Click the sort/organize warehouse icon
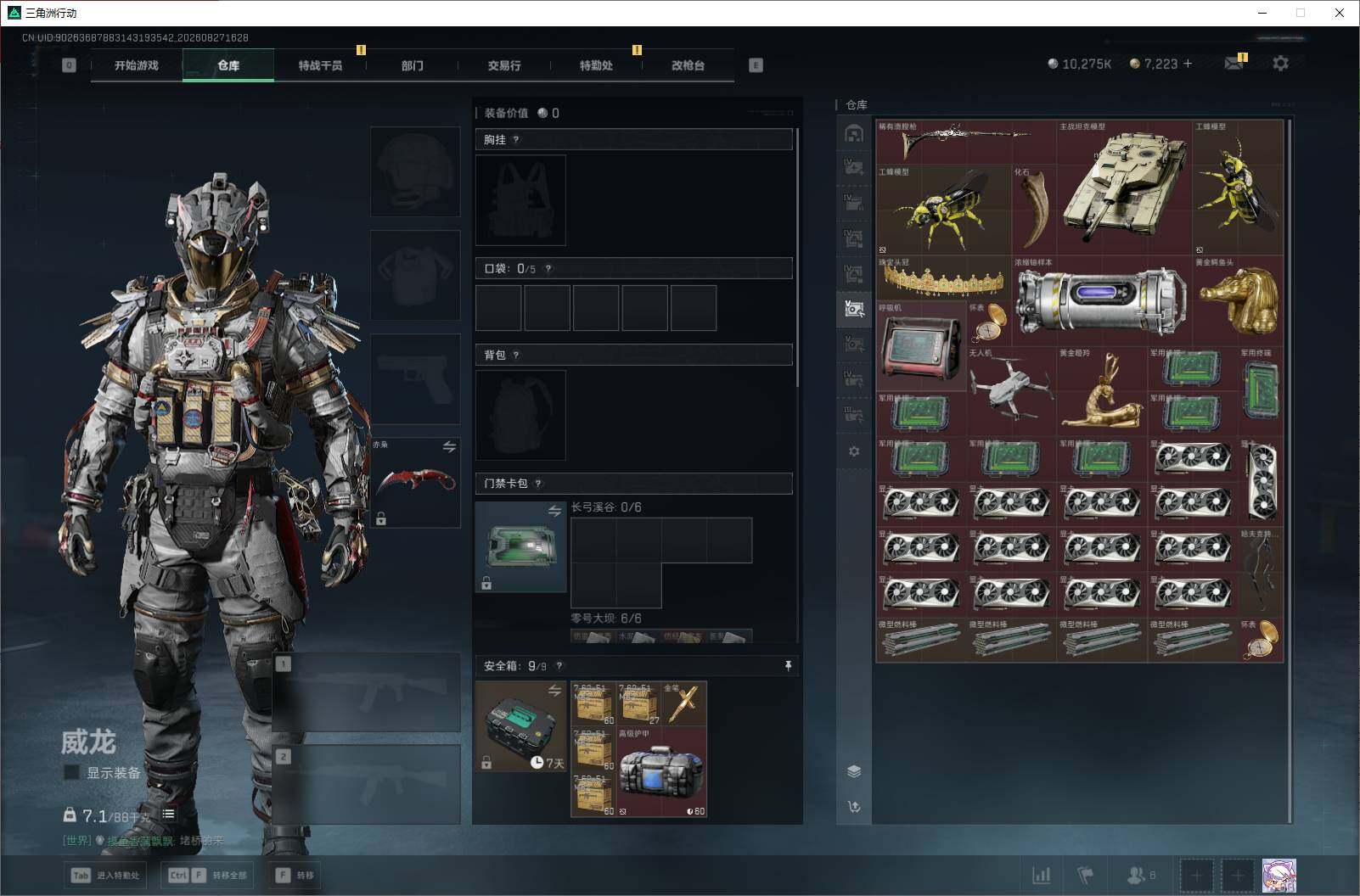The height and width of the screenshot is (896, 1360). [854, 807]
